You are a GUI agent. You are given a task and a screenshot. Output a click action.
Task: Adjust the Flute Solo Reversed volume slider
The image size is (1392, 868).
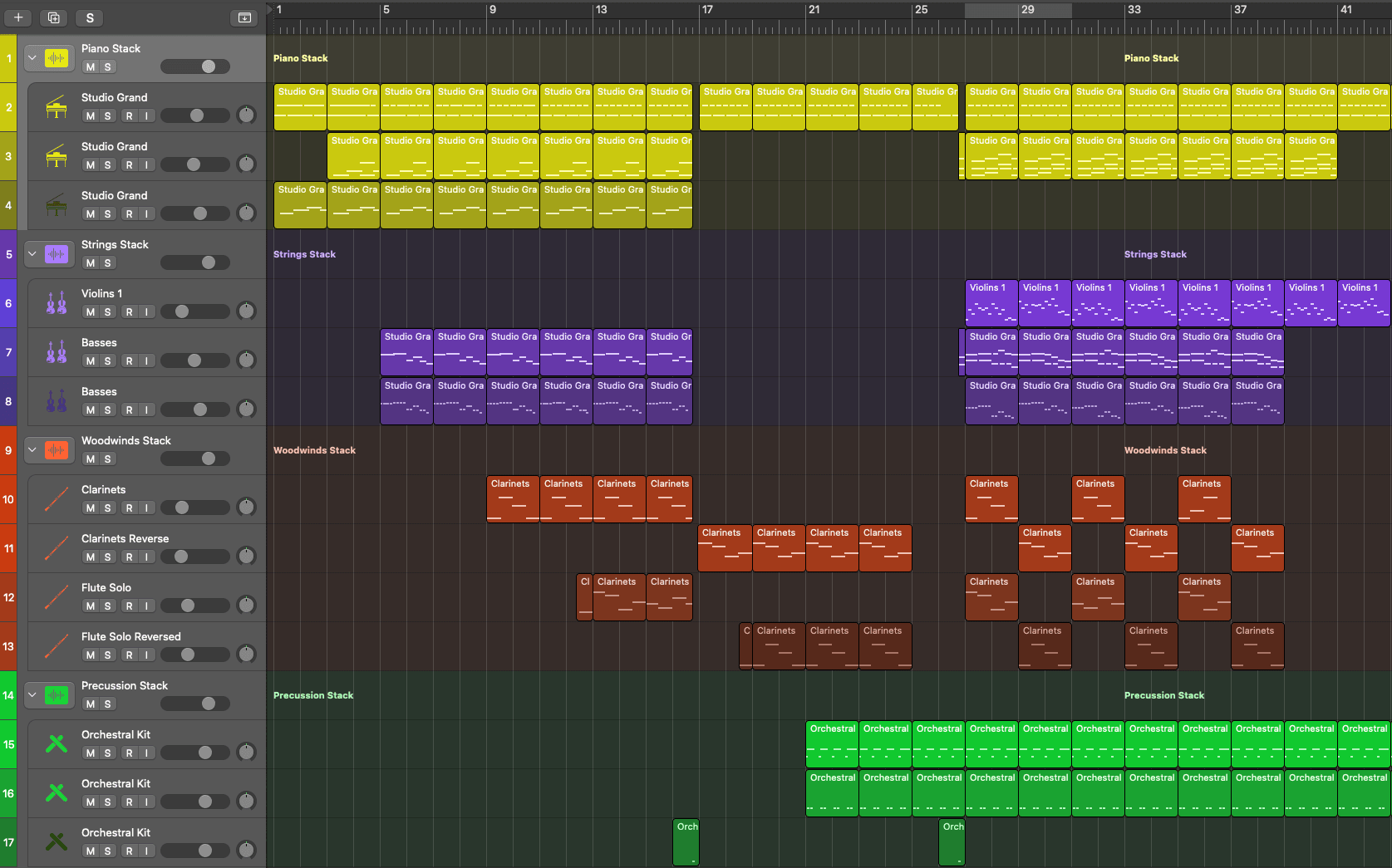195,655
